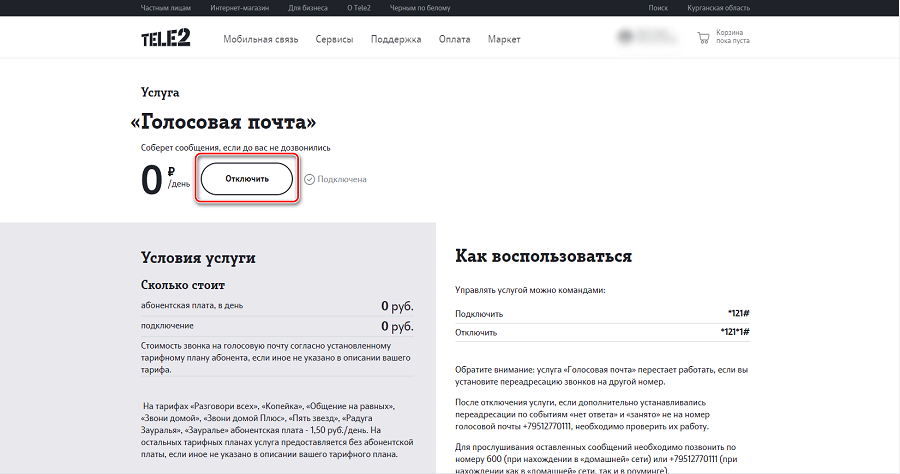Open Сервисы menu
Image resolution: width=900 pixels, height=474 pixels.
(334, 39)
